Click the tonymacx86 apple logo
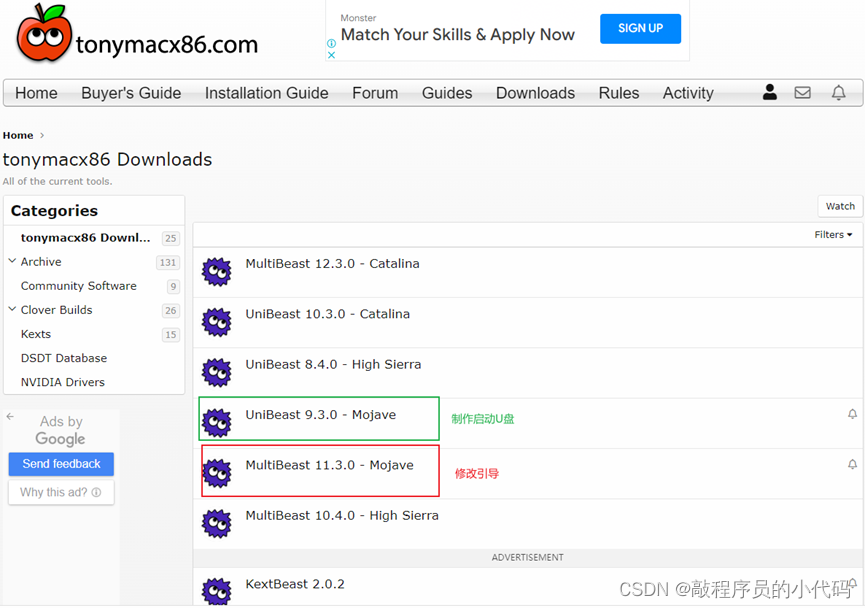Viewport: 865px width, 608px height. coord(44,33)
